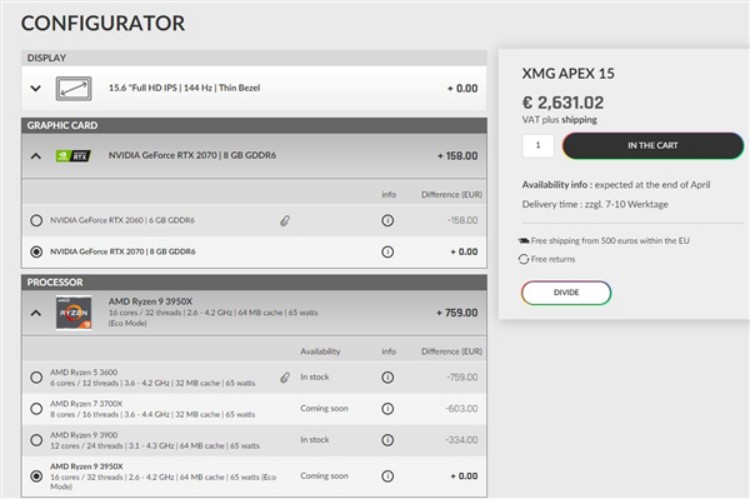The image size is (750, 499).
Task: Collapse the Processor section chevron
Action: [35, 313]
